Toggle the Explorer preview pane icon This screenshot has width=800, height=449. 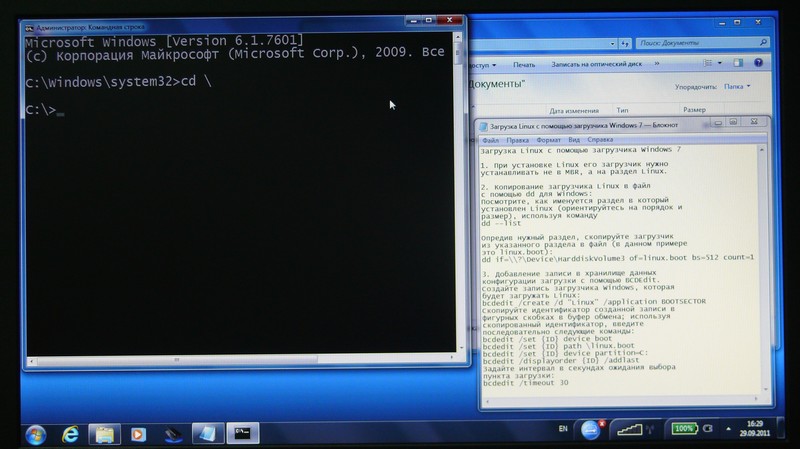coord(738,63)
